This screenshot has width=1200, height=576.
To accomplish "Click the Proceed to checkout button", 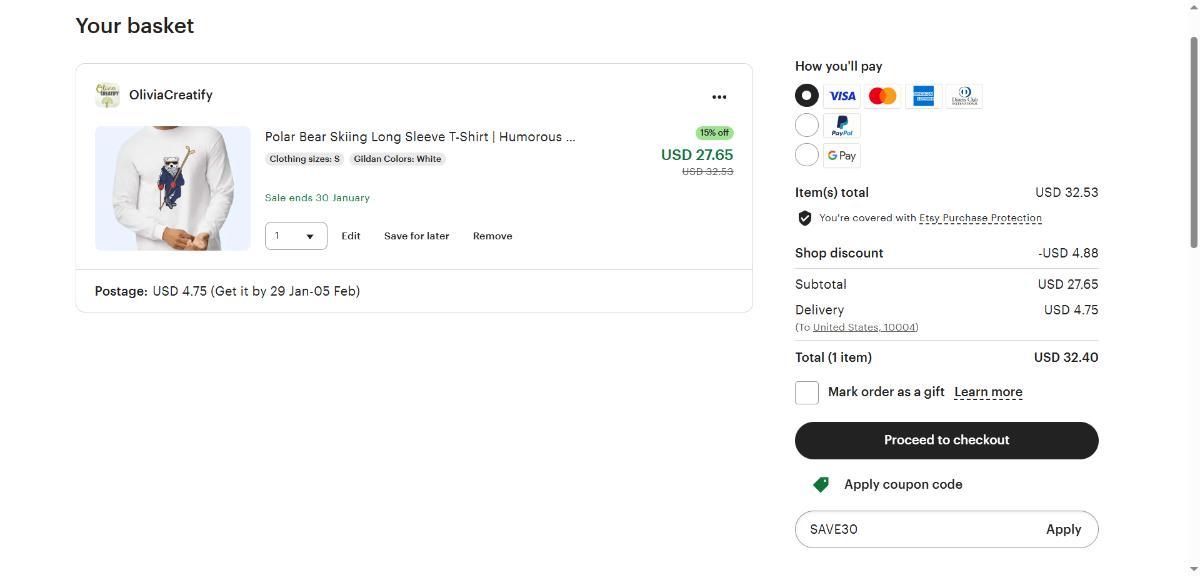I will (x=946, y=440).
